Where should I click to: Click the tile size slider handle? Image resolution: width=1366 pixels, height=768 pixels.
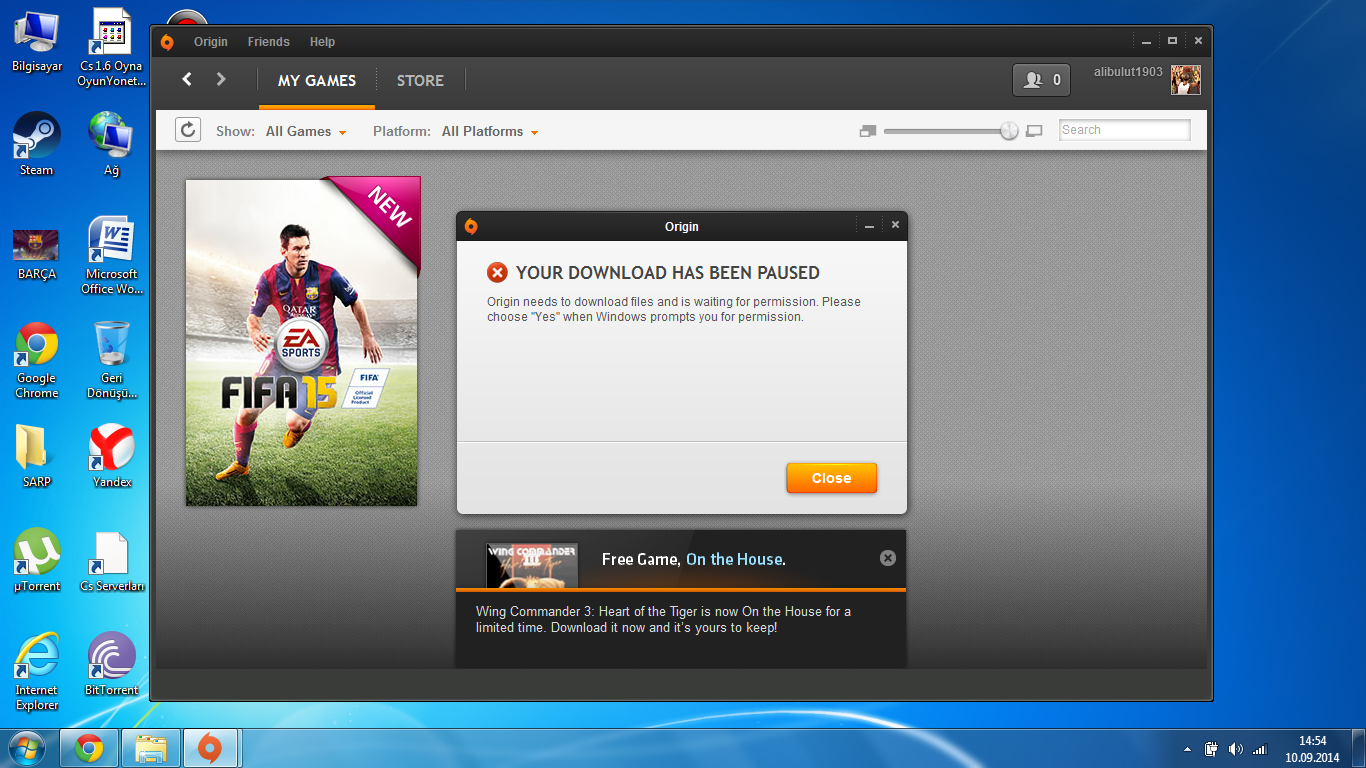(1009, 131)
